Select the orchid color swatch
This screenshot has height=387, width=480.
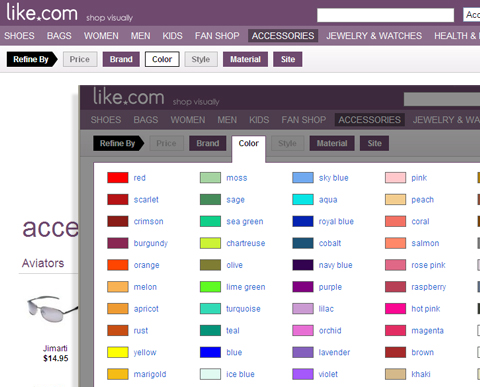point(303,330)
